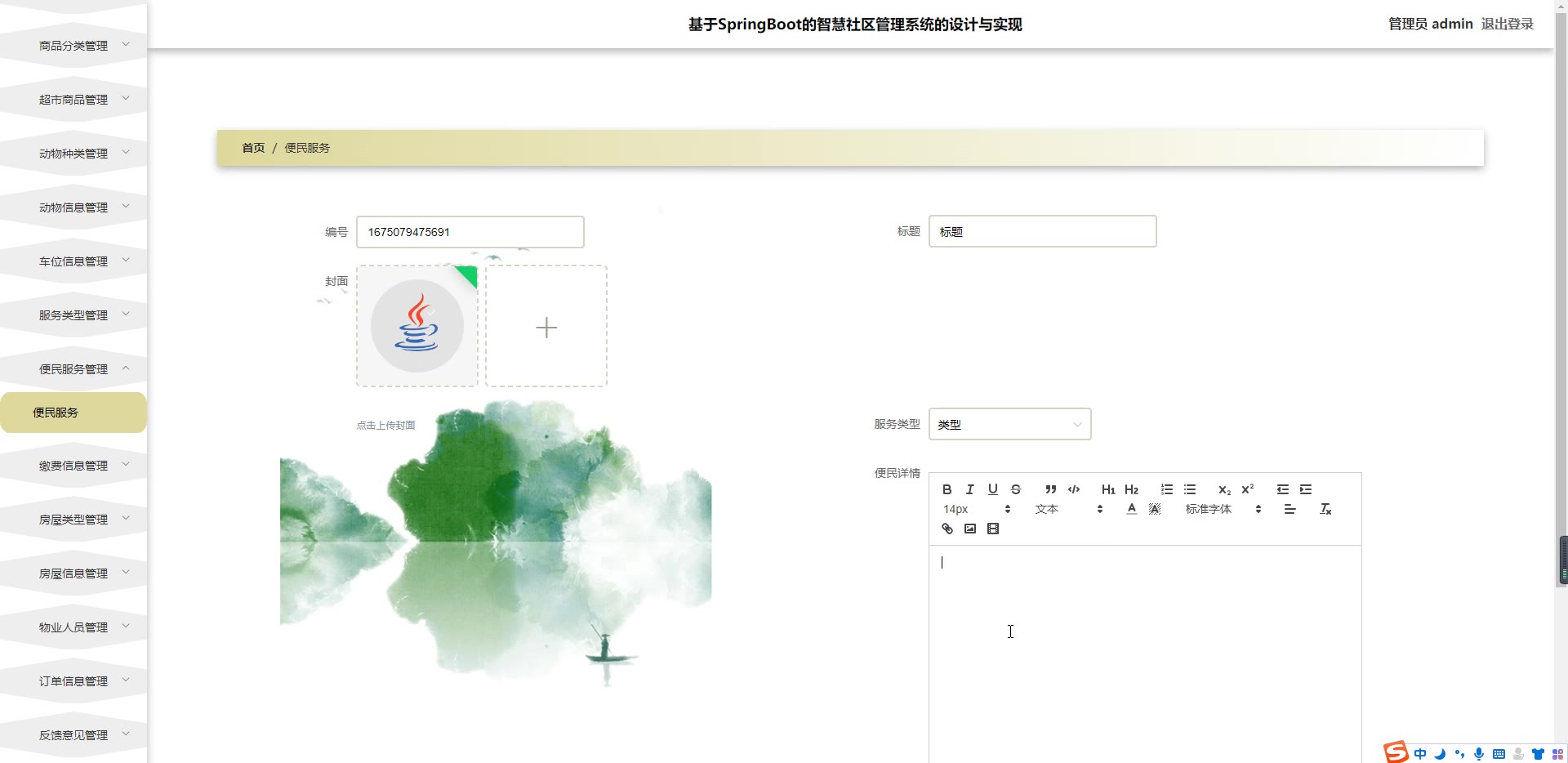Click inside the 便民详情 editor area
The width and height of the screenshot is (1568, 763).
pyautogui.click(x=1145, y=654)
